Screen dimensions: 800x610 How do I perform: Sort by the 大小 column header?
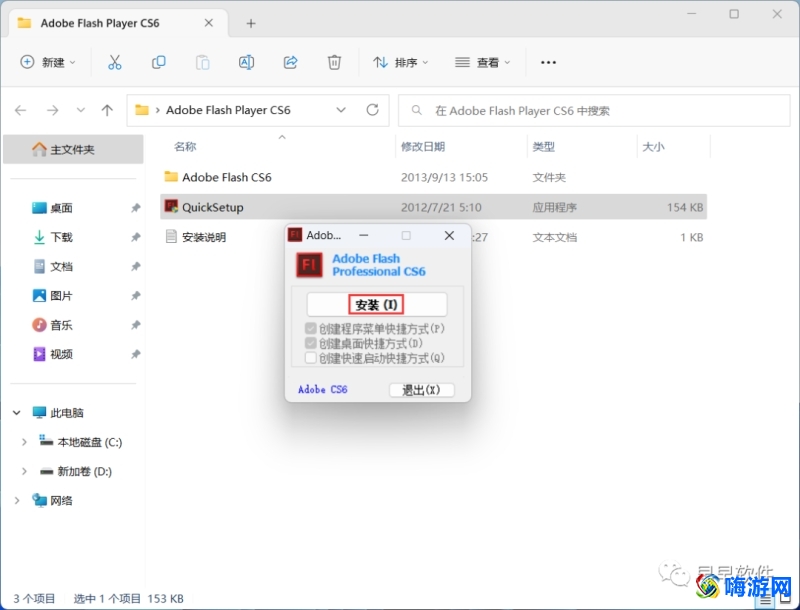(653, 147)
